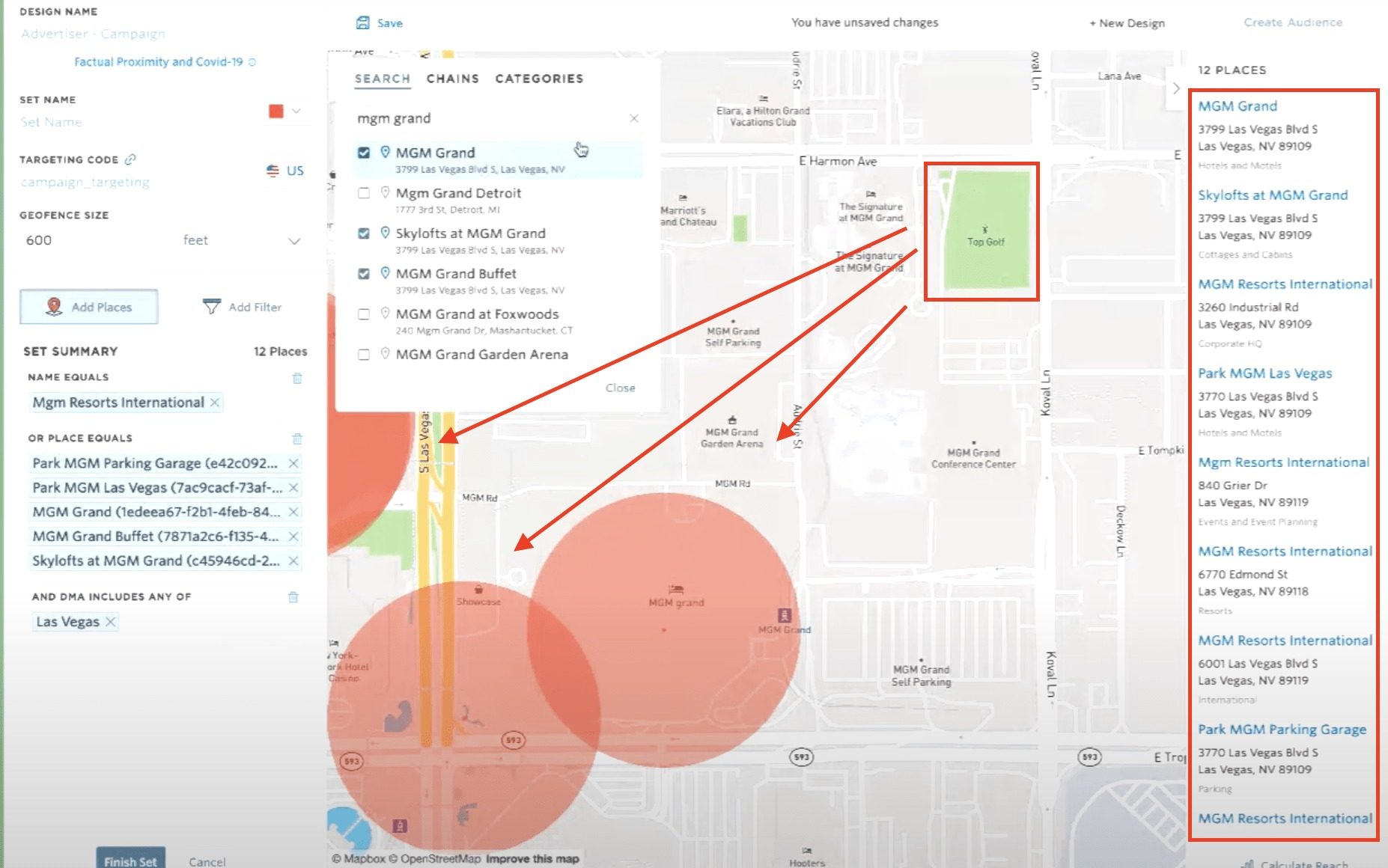Click the OpenStreetMap attribution link
The width and height of the screenshot is (1388, 868).
point(436,859)
